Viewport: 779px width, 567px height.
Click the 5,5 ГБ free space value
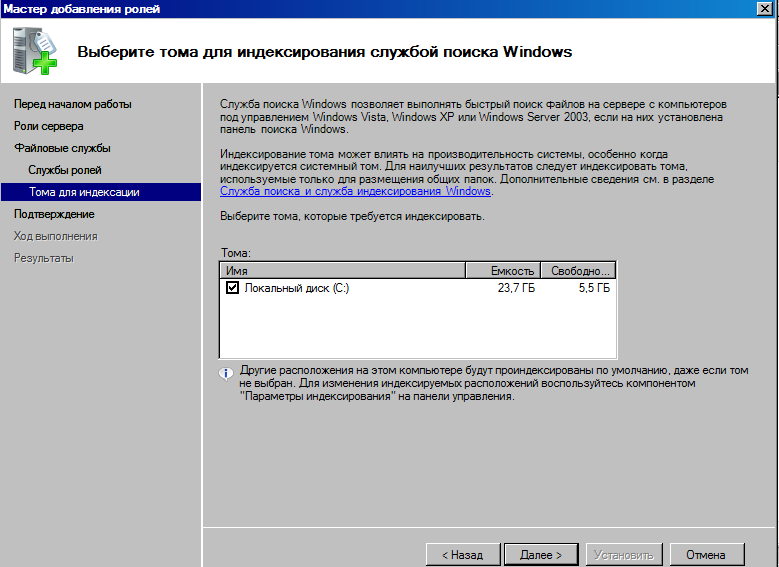(x=594, y=288)
